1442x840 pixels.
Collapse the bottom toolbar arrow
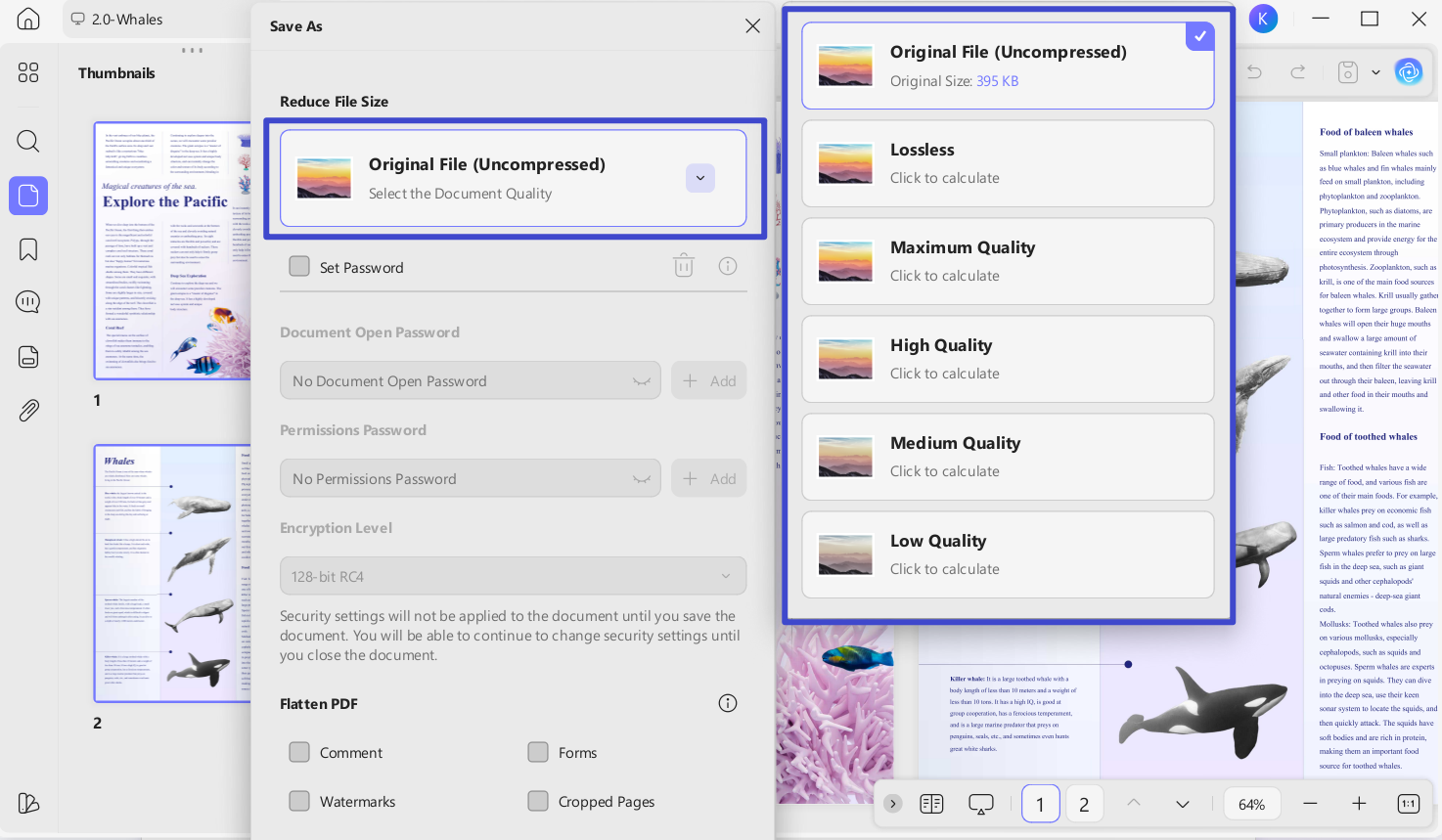click(892, 803)
